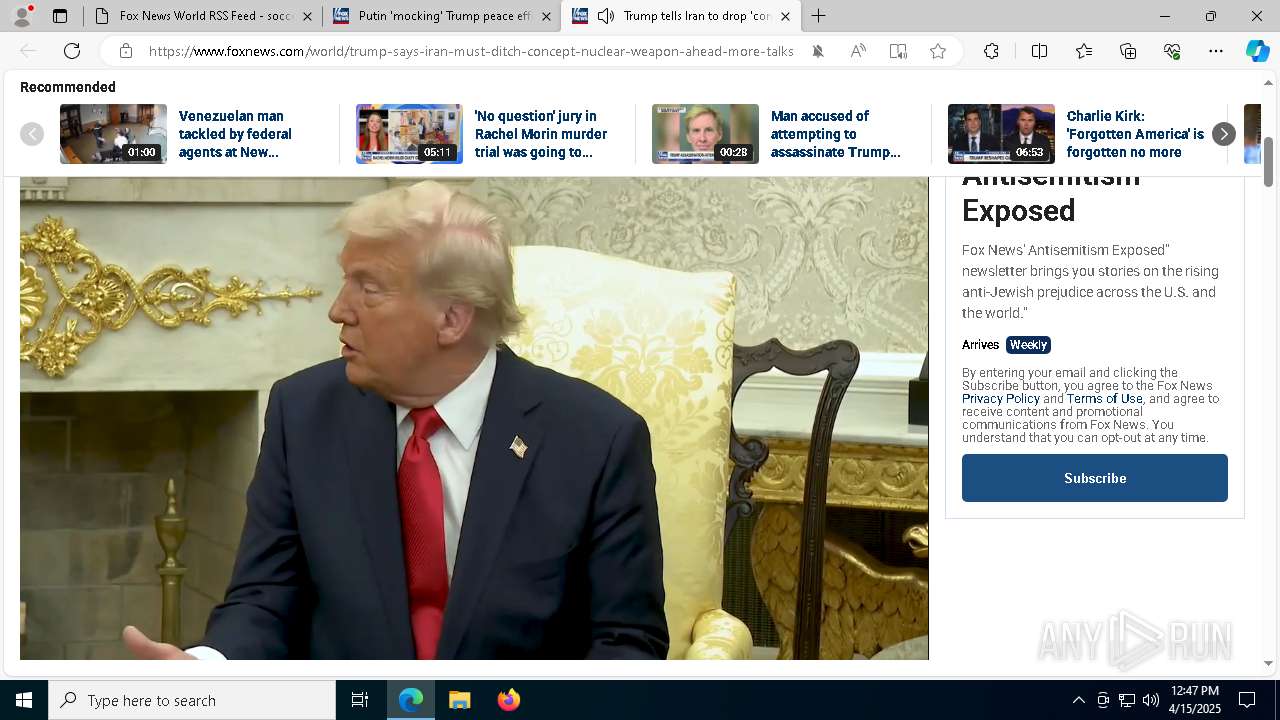
Task: Open Browser essentials
Action: coord(1172,51)
